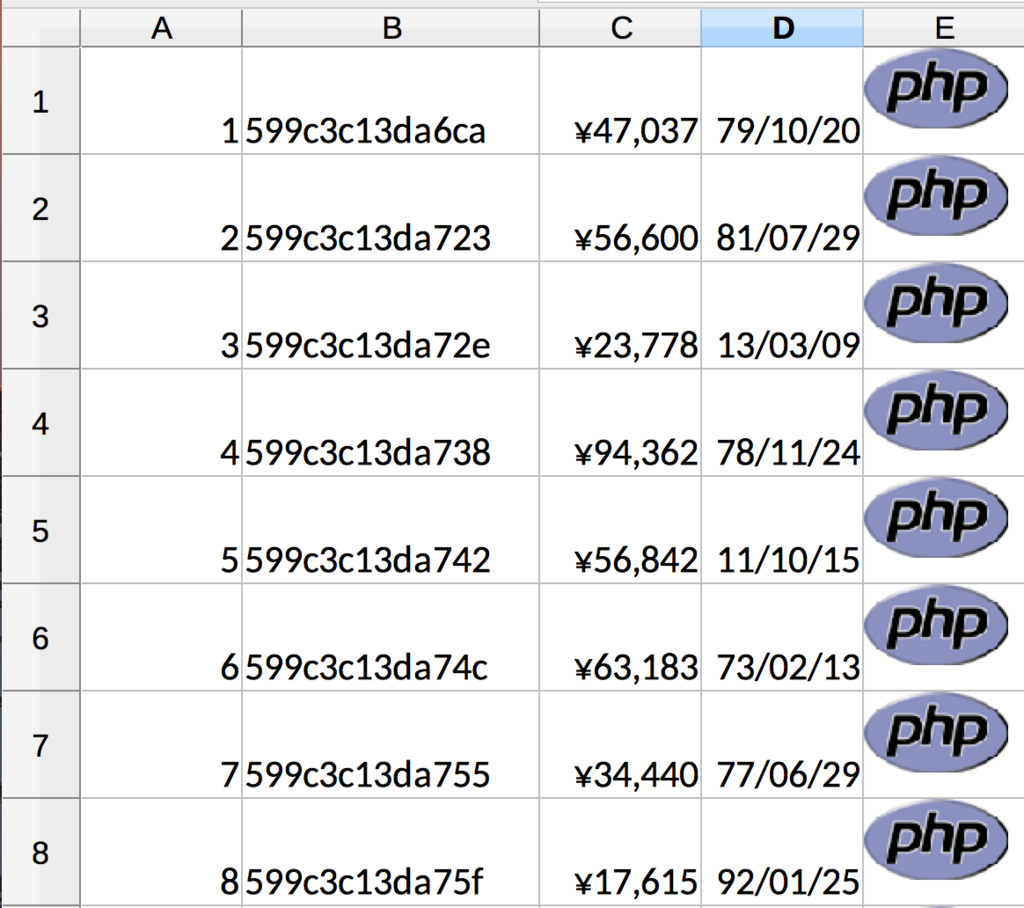This screenshot has width=1024, height=908.
Task: Click the date cell 73/02/13
Action: pos(782,638)
